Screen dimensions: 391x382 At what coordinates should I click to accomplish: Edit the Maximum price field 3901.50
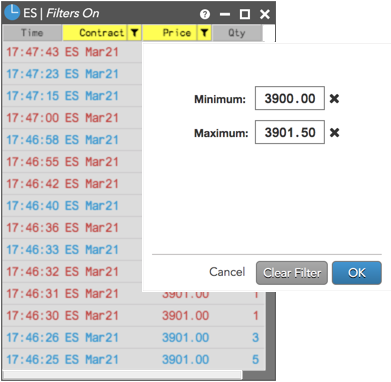pyautogui.click(x=290, y=132)
